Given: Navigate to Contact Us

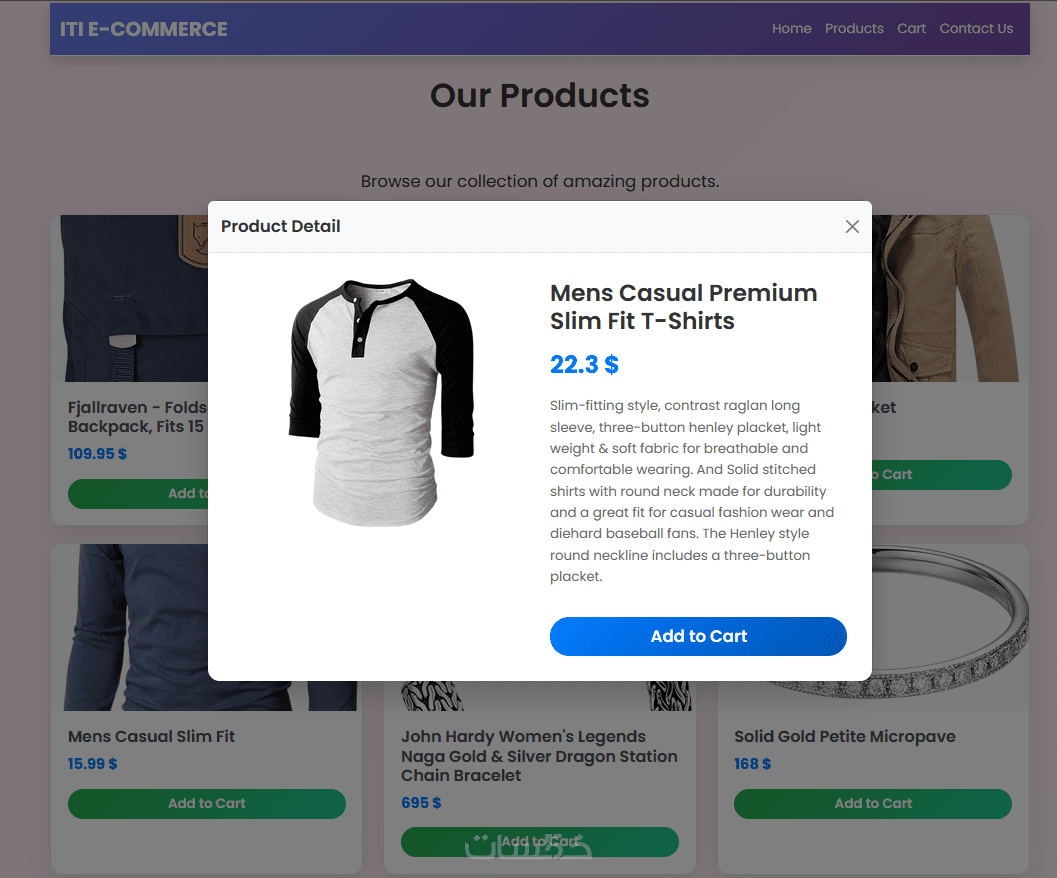Looking at the screenshot, I should coord(976,29).
